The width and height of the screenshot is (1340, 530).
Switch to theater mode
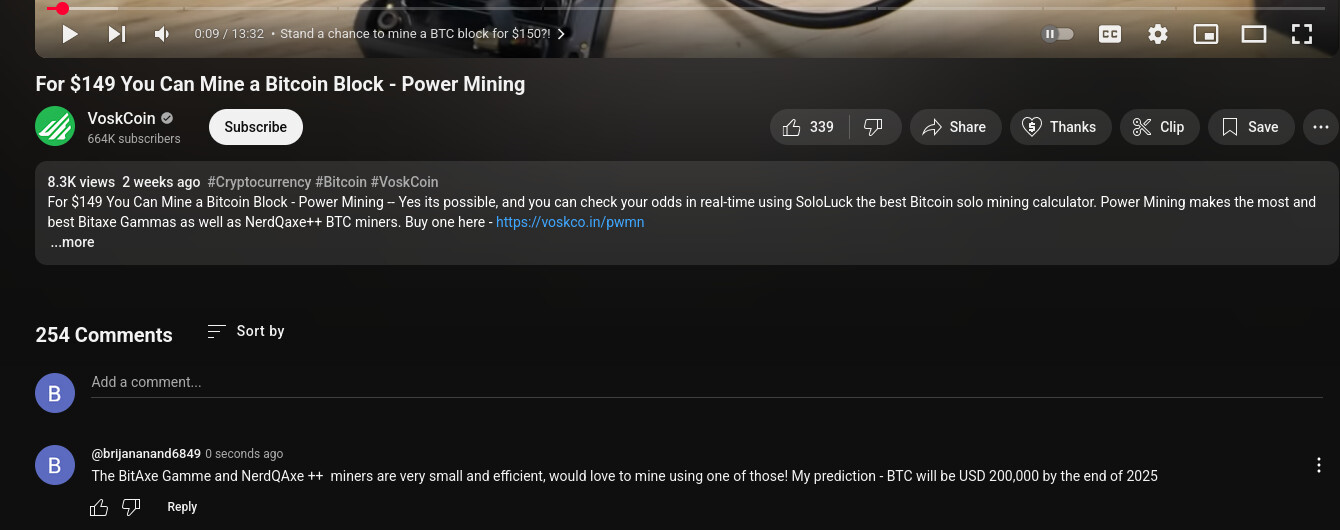click(1254, 34)
